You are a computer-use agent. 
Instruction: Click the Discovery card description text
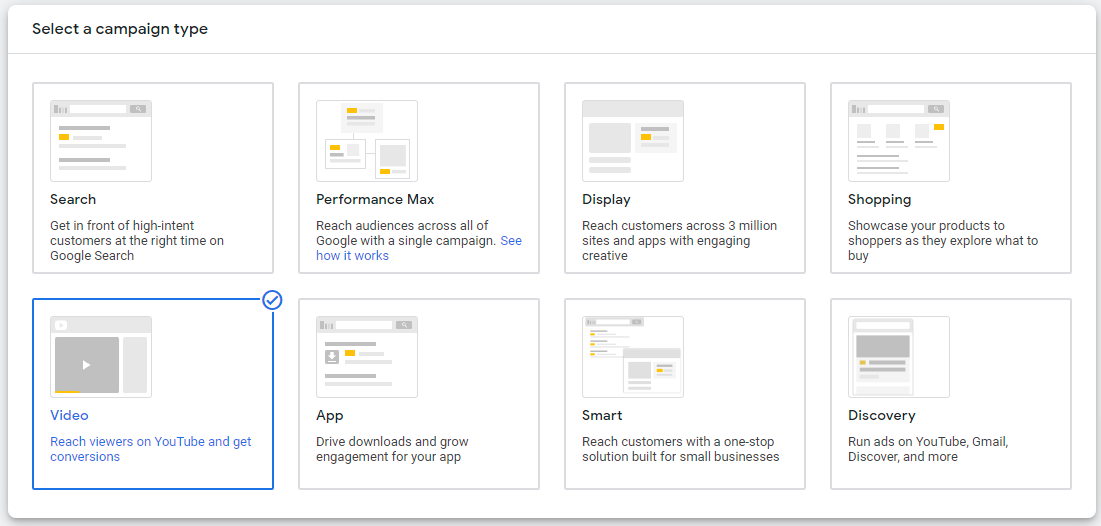pyautogui.click(x=928, y=449)
